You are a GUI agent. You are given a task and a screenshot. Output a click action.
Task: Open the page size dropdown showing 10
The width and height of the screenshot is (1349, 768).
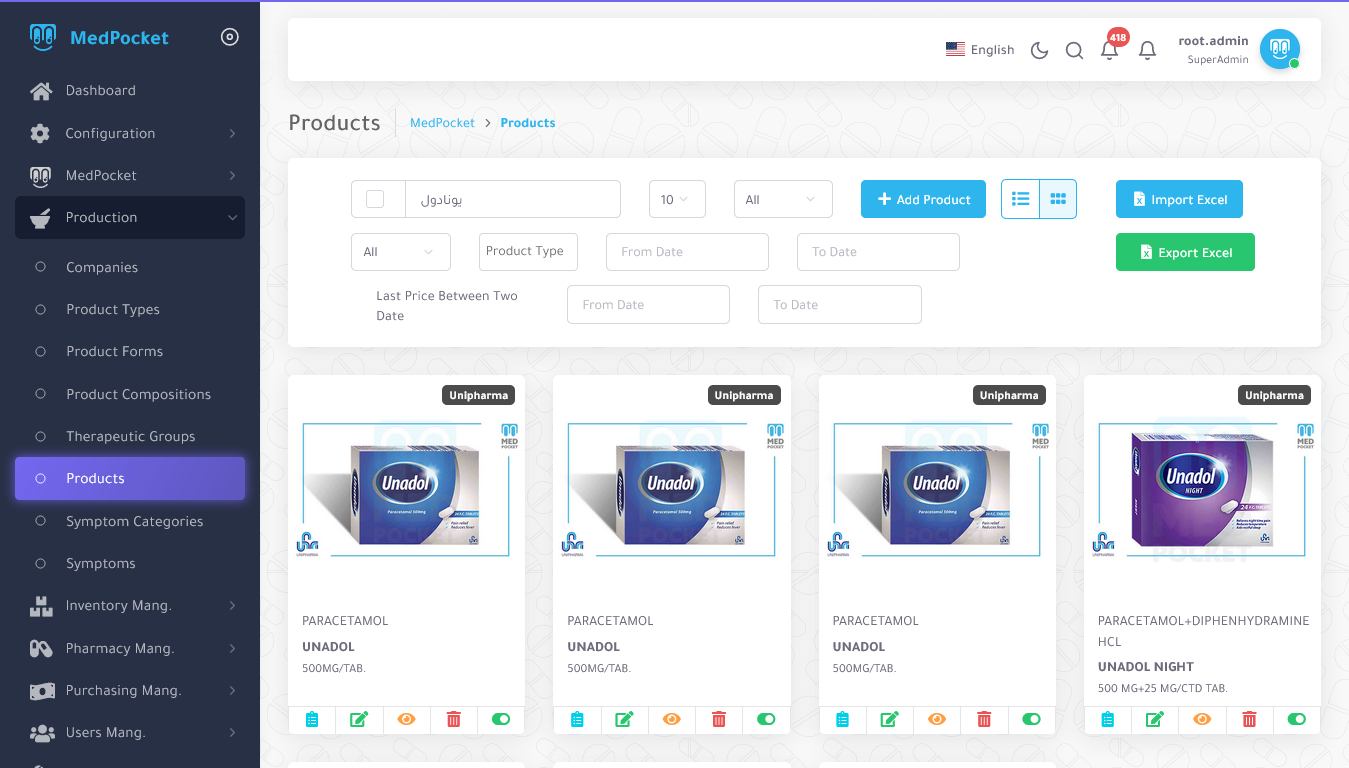pos(676,199)
